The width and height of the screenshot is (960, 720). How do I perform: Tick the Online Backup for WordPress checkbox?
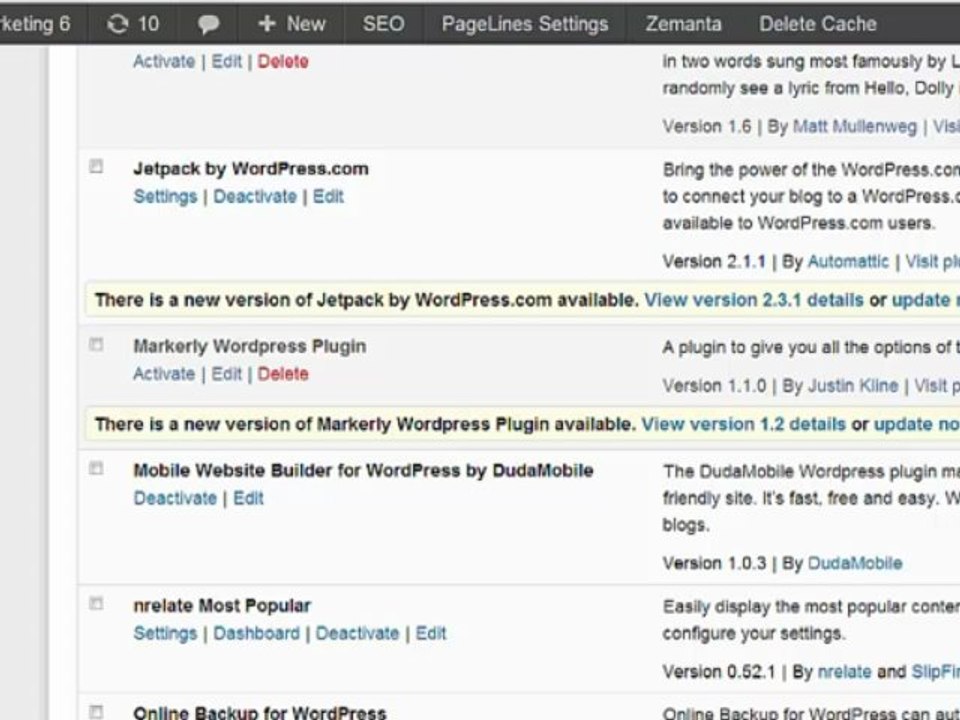coord(96,711)
